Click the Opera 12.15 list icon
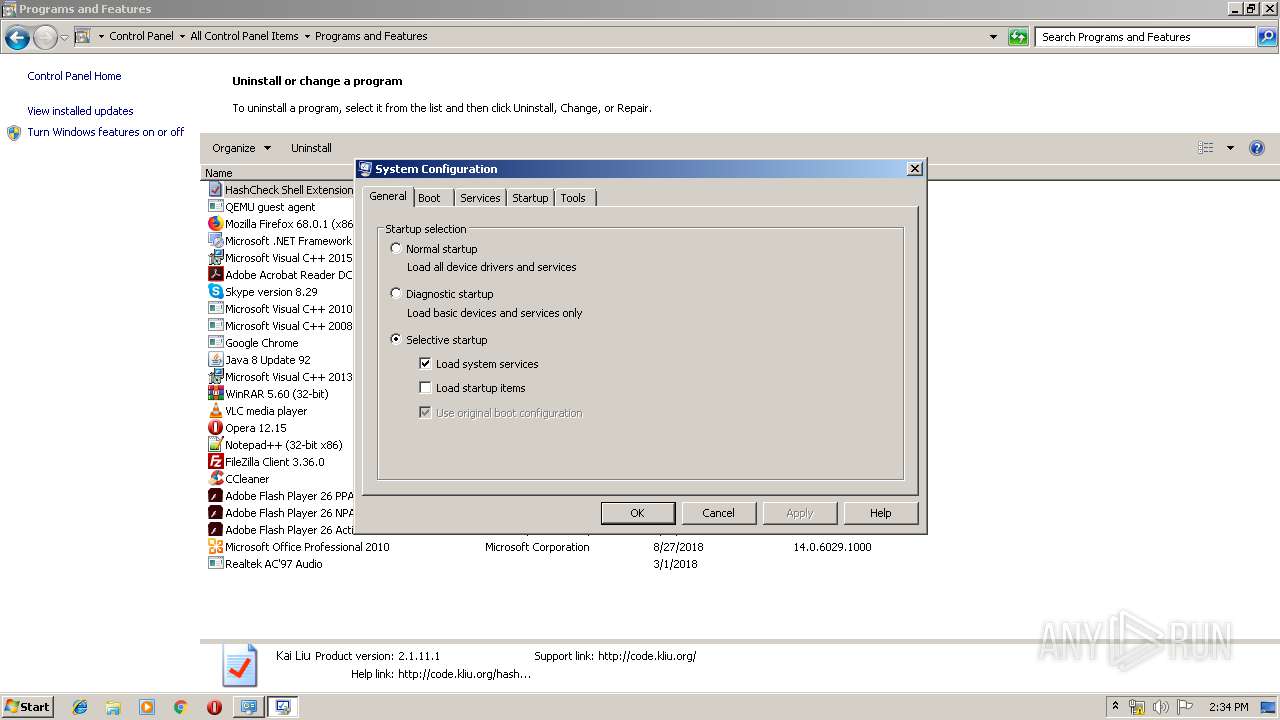 (215, 428)
